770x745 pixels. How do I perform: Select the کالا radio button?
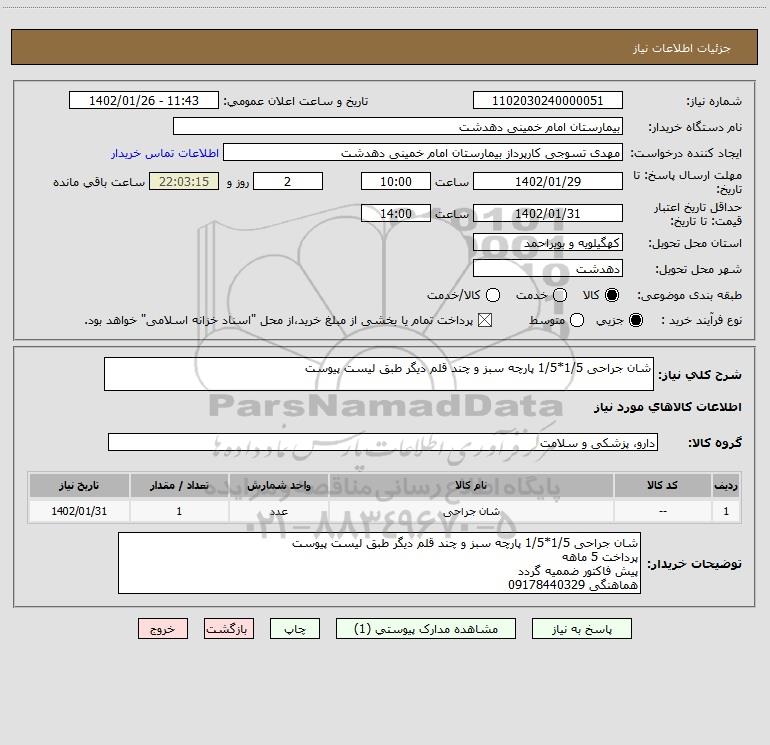click(612, 295)
